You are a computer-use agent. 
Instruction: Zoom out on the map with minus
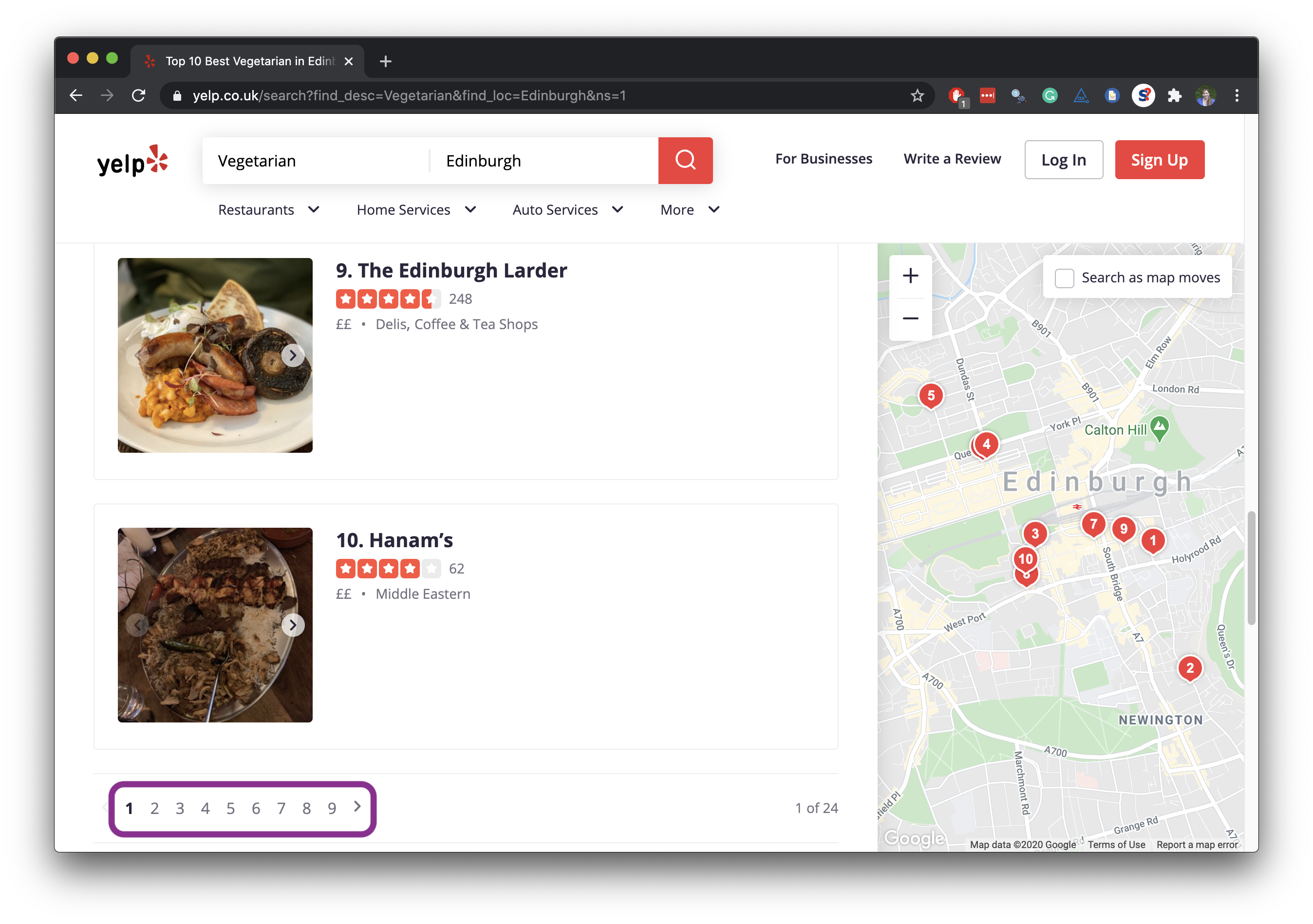(910, 318)
